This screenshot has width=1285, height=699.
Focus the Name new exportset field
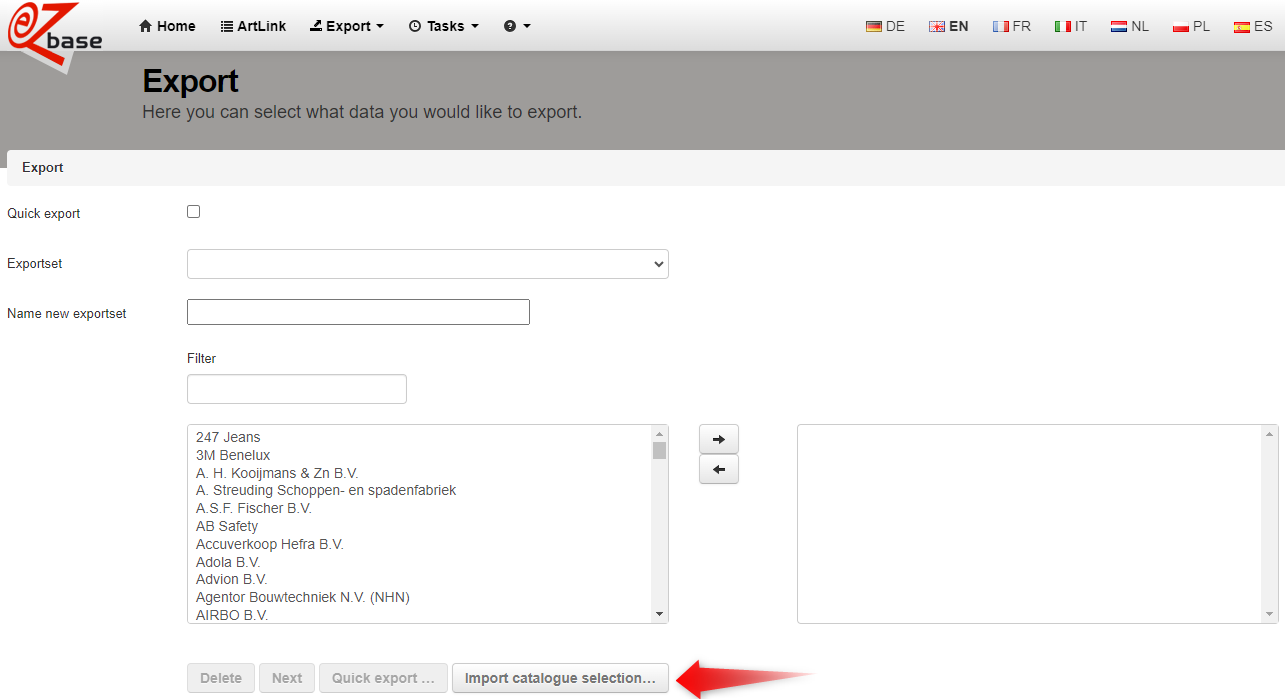click(x=358, y=312)
